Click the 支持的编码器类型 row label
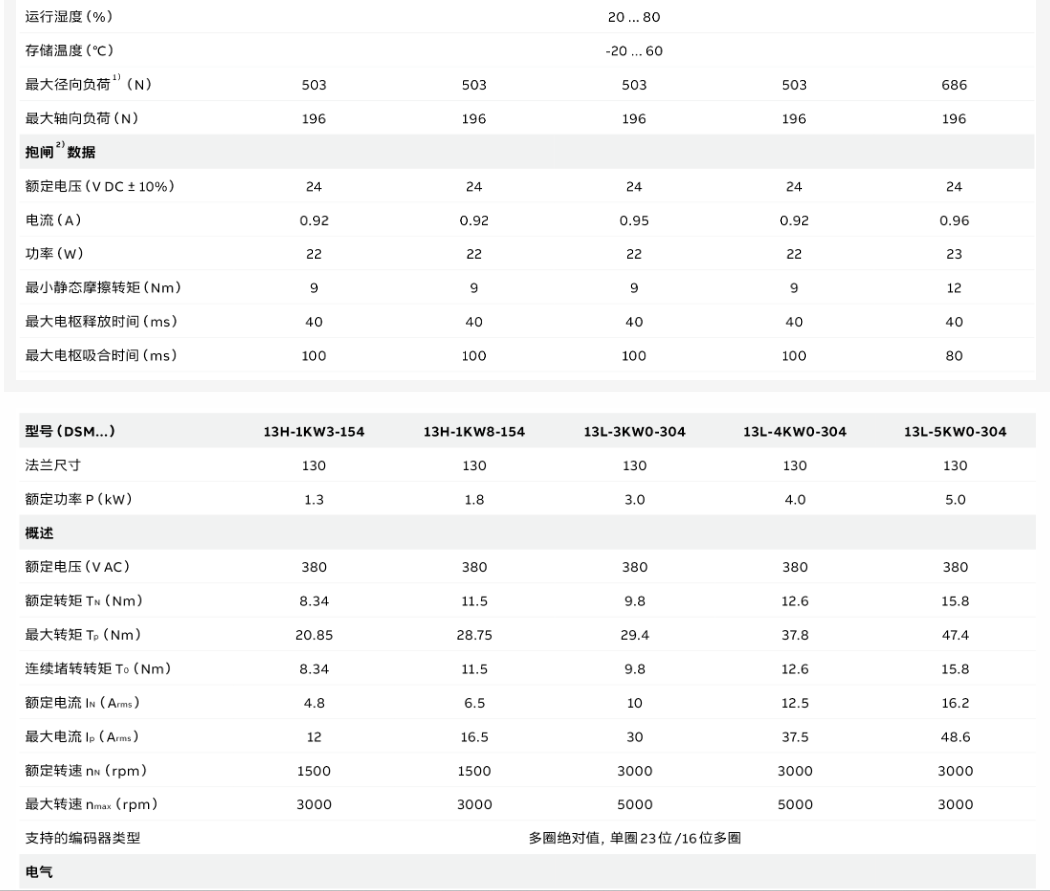This screenshot has height=891, width=1050. point(82,837)
